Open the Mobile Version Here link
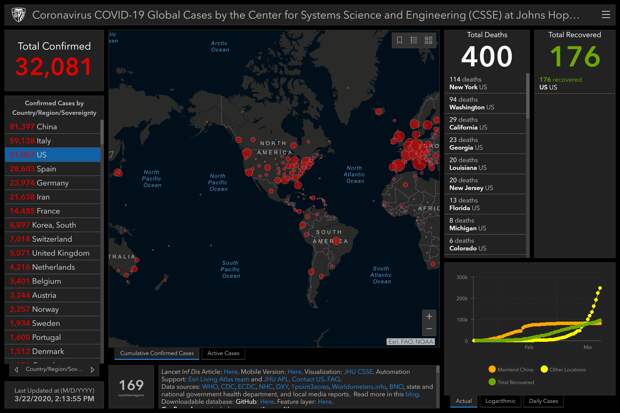The width and height of the screenshot is (620, 413). (x=295, y=372)
